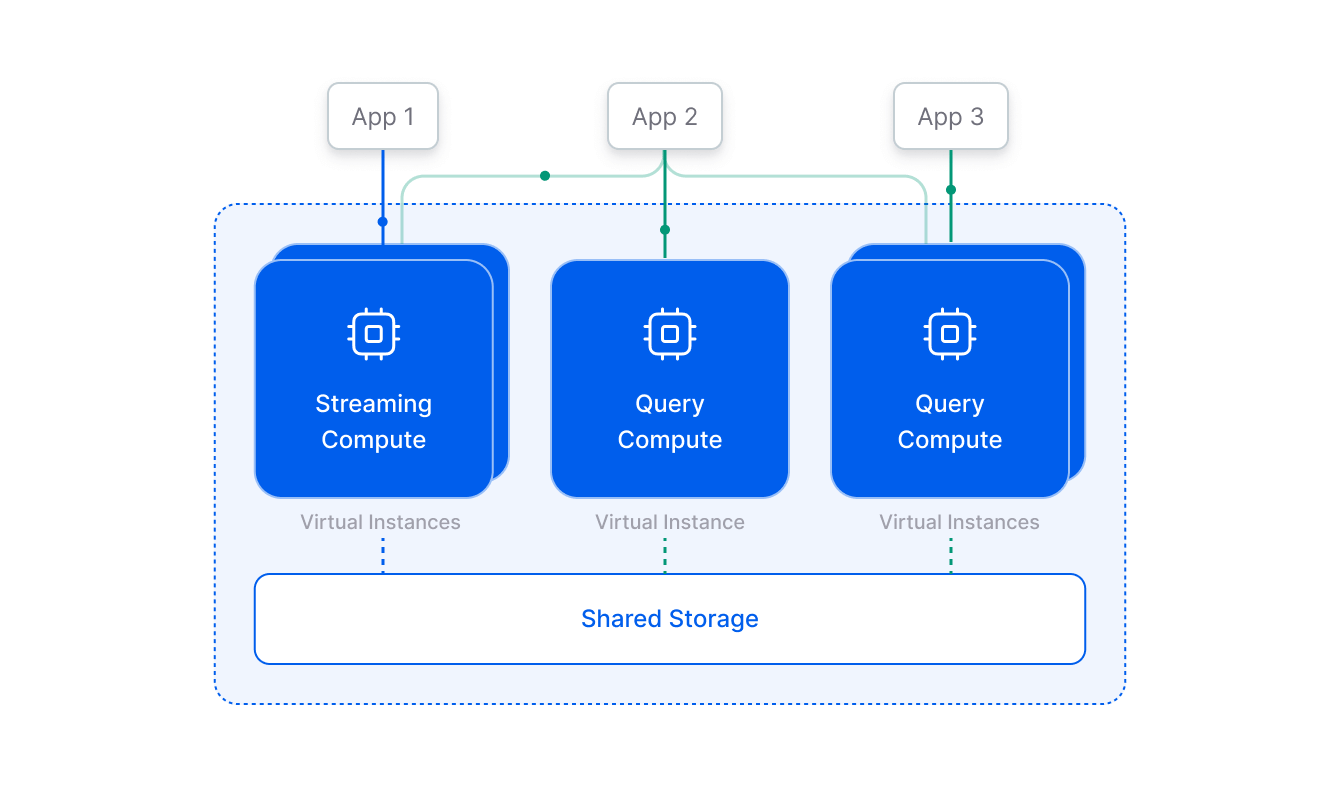Viewport: 1340px width, 800px height.
Task: Select the Shared Storage box
Action: pyautogui.click(x=670, y=619)
